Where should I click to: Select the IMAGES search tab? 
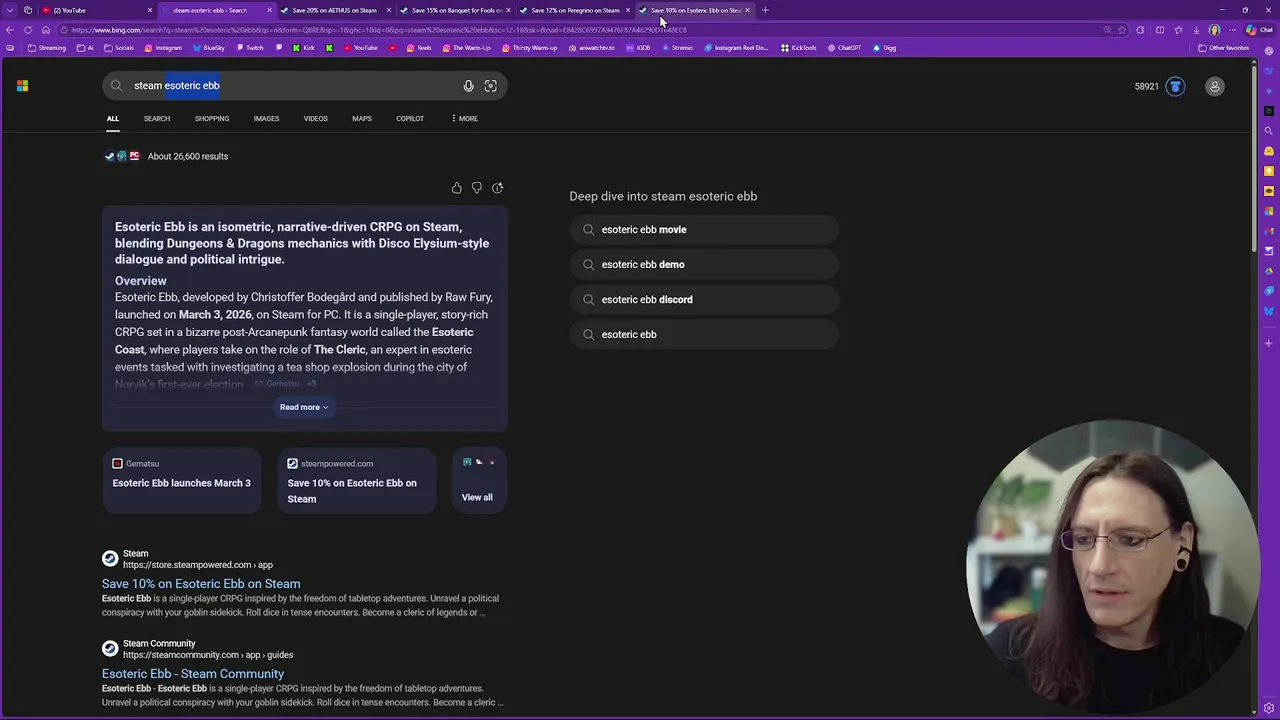(266, 118)
